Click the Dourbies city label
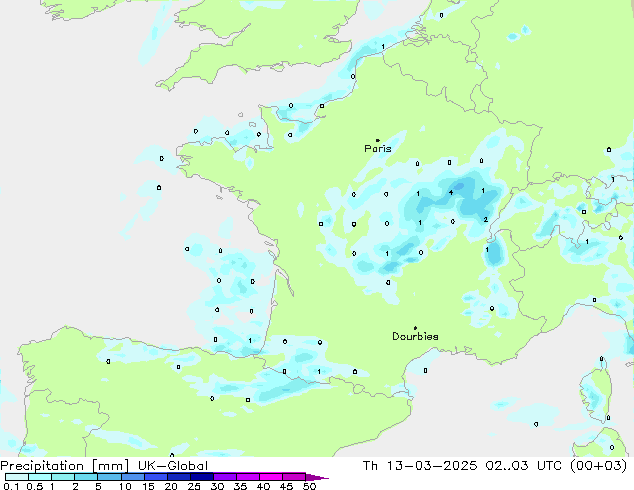Image resolution: width=634 pixels, height=490 pixels. [x=415, y=336]
